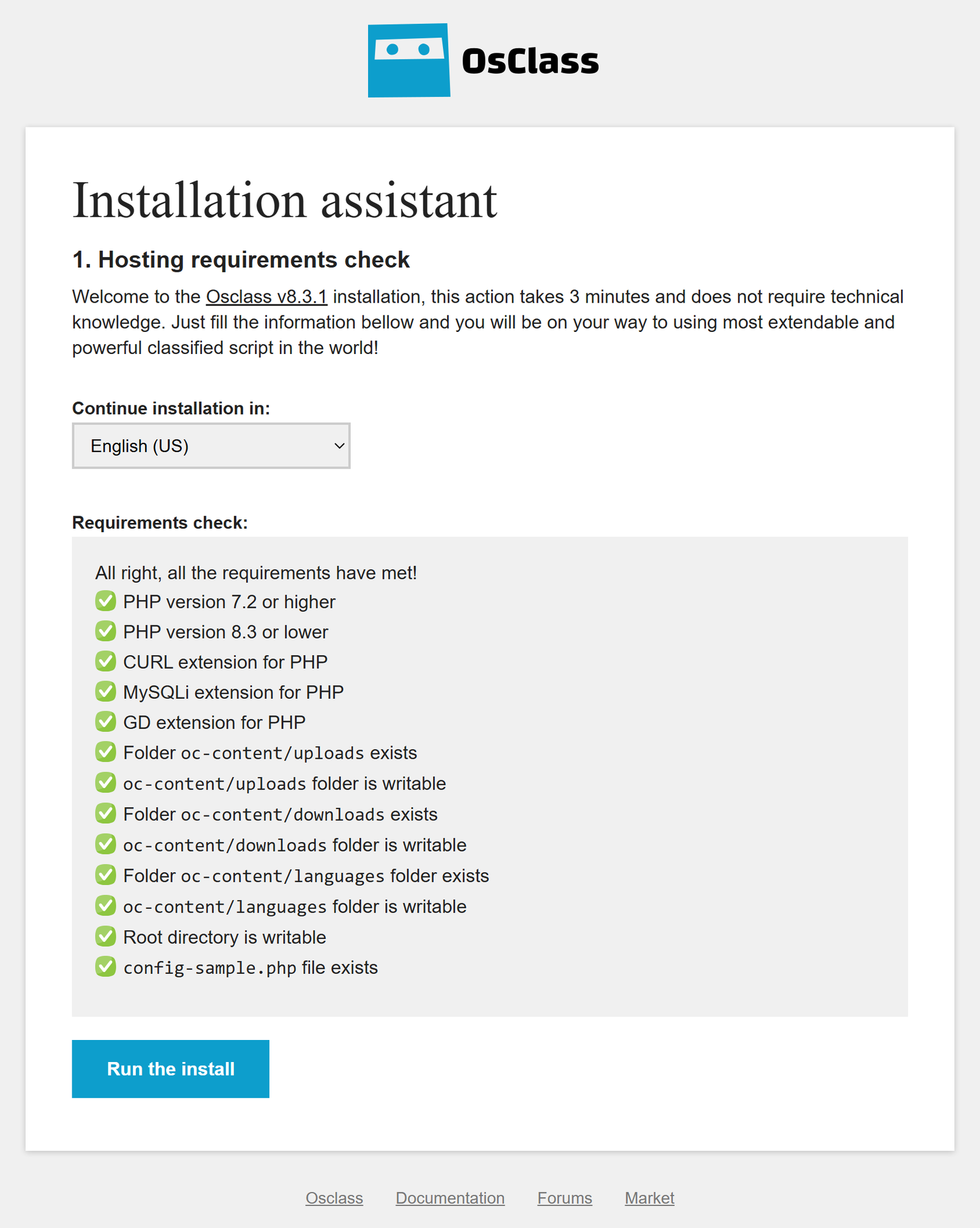The width and height of the screenshot is (980, 1228).
Task: Click checkmark beside oc-content/downloads folder is writable
Action: (105, 844)
